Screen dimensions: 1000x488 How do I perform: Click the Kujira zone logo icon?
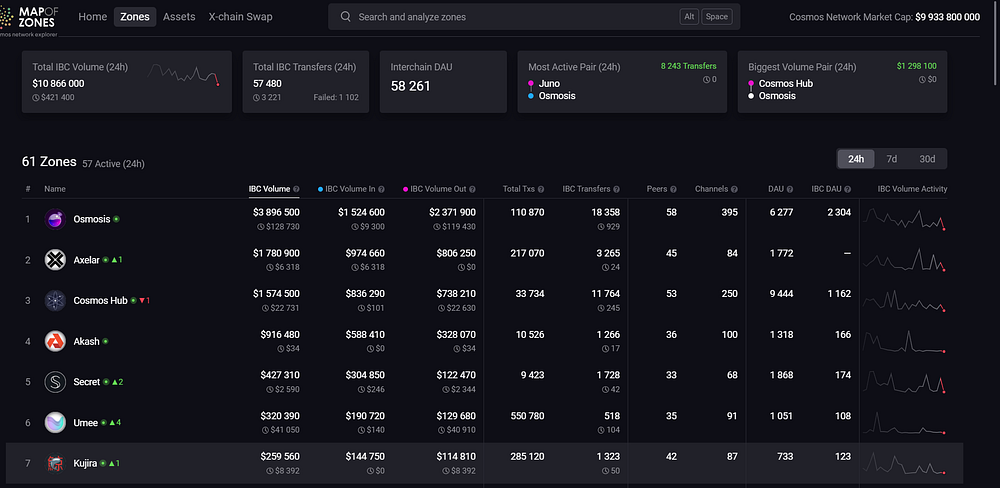[x=55, y=463]
